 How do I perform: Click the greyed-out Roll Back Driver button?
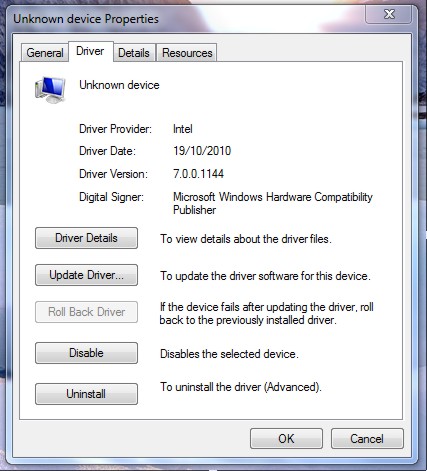pos(86,312)
